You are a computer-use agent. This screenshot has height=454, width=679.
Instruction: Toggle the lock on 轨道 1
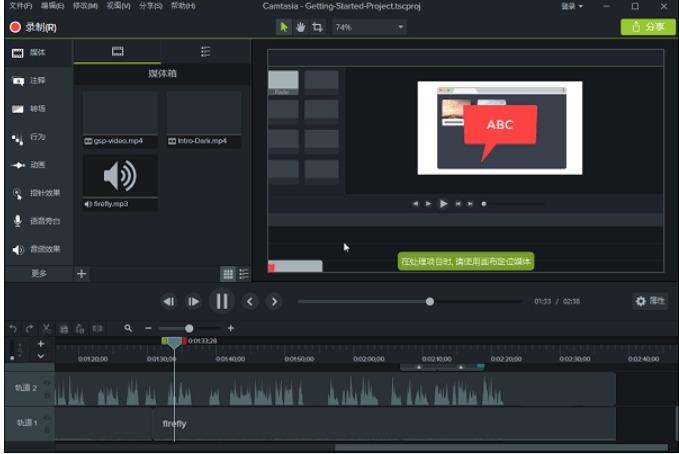coord(47,430)
